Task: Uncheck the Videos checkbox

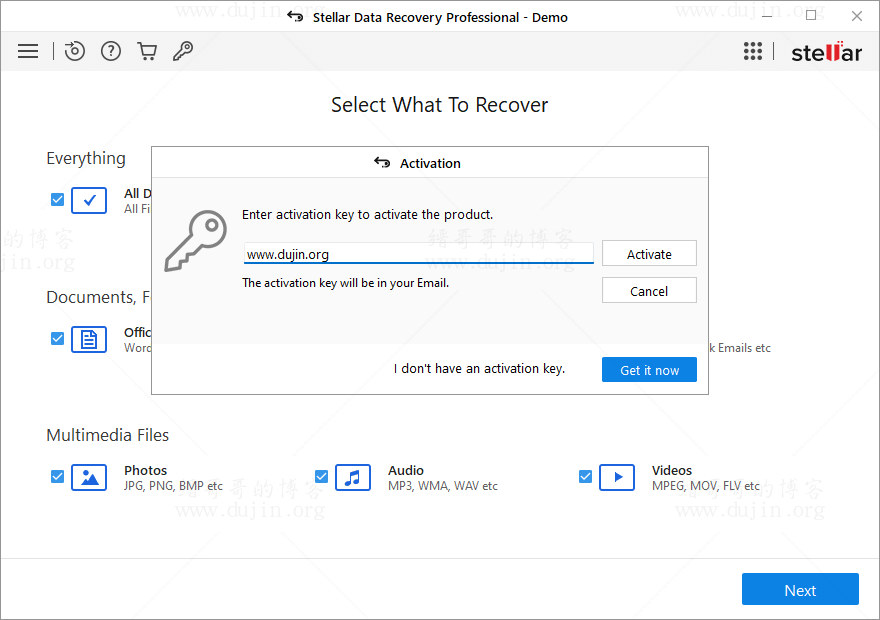Action: (x=585, y=477)
